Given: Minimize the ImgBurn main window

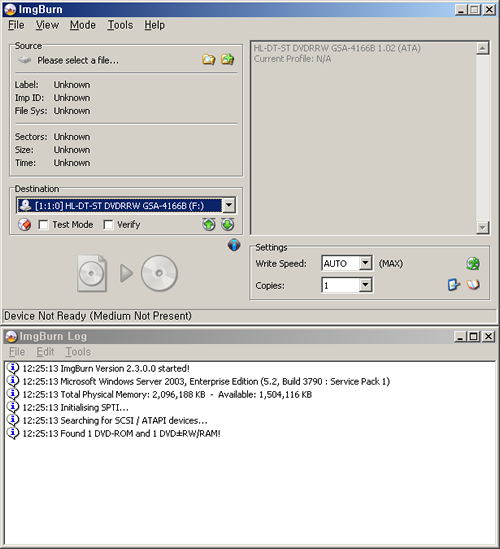Looking at the screenshot, I should [461, 9].
